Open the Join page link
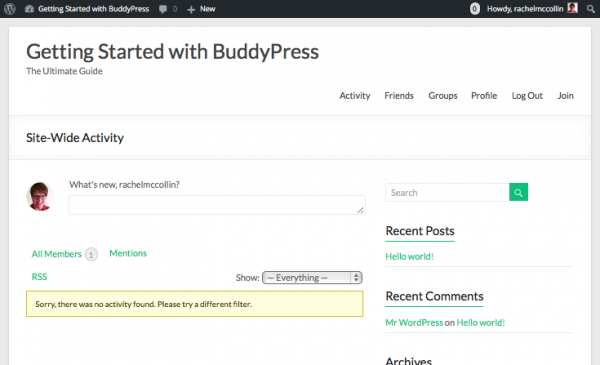 tap(566, 96)
